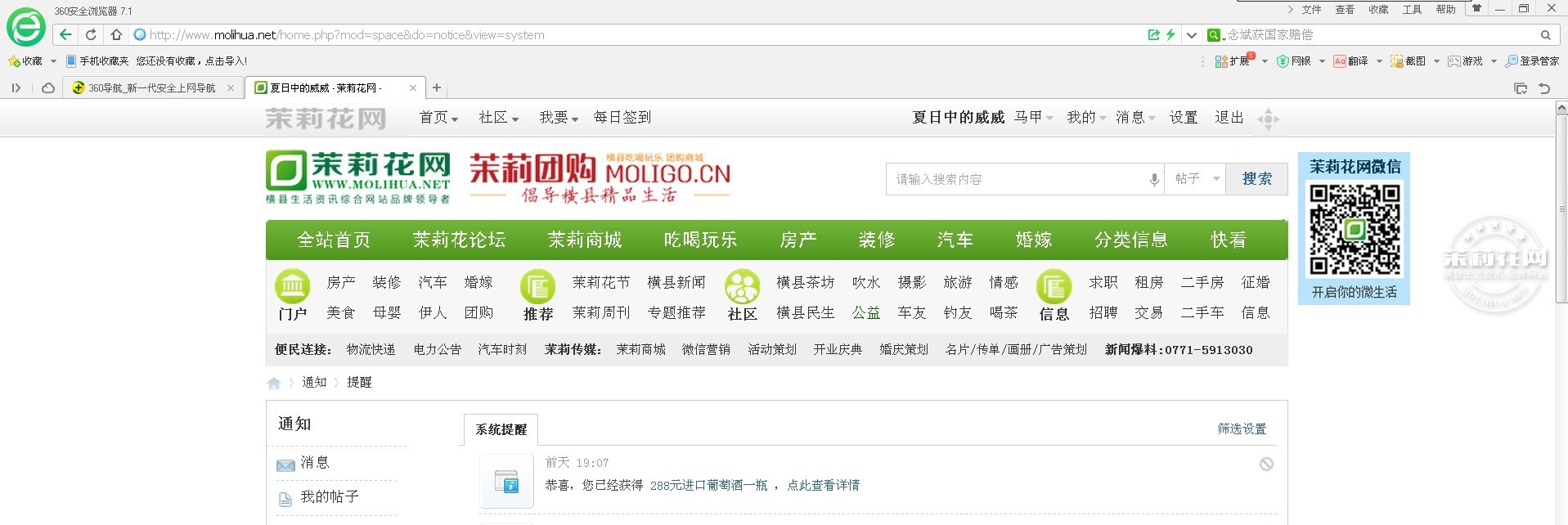The height and width of the screenshot is (525, 1568).
Task: Click the 门户 portal round icon
Action: pos(292,286)
